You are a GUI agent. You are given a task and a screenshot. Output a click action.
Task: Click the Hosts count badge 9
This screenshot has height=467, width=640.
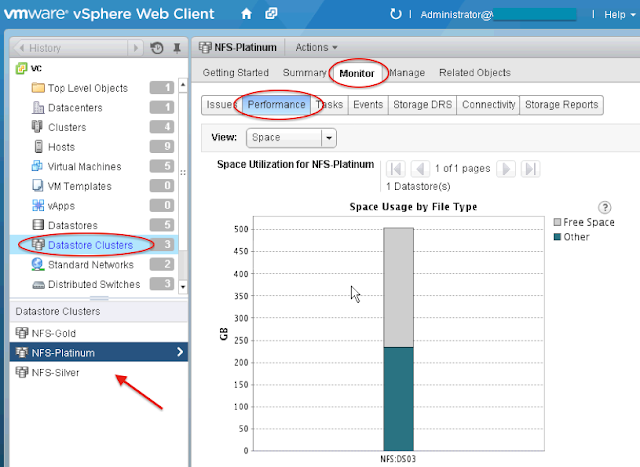tap(162, 146)
